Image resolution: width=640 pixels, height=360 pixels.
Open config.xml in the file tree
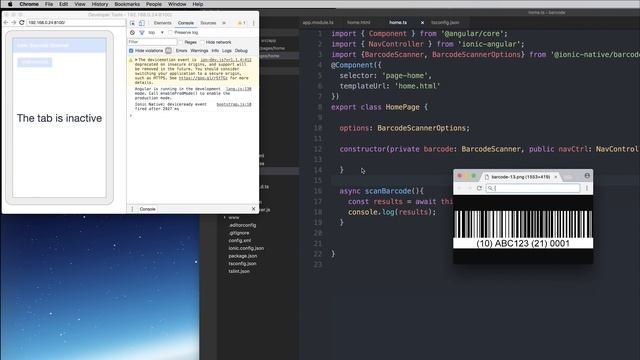click(240, 241)
